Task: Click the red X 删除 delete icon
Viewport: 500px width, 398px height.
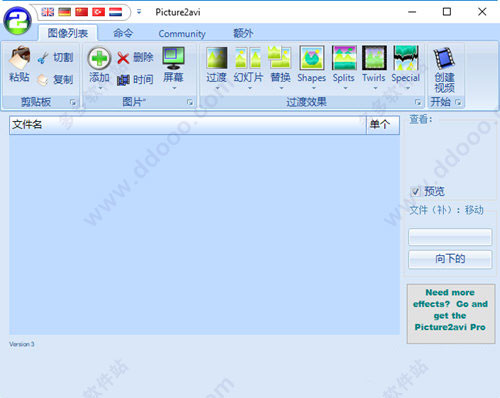Action: (x=123, y=58)
